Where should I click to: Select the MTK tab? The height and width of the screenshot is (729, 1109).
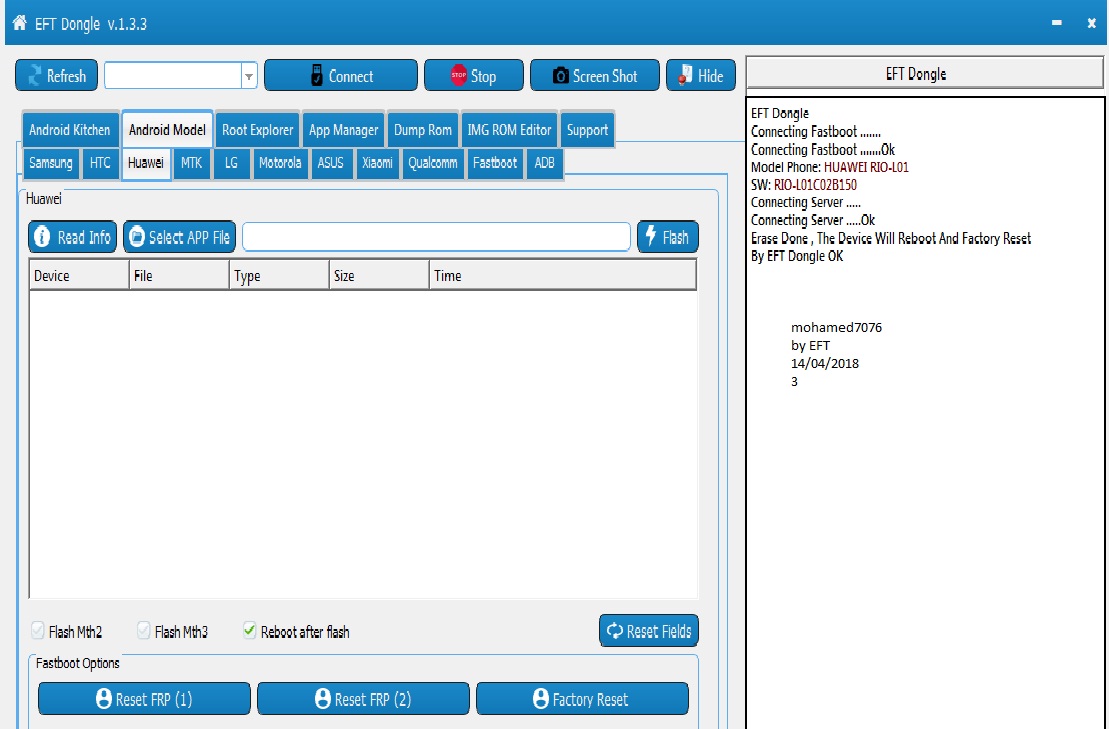(192, 163)
